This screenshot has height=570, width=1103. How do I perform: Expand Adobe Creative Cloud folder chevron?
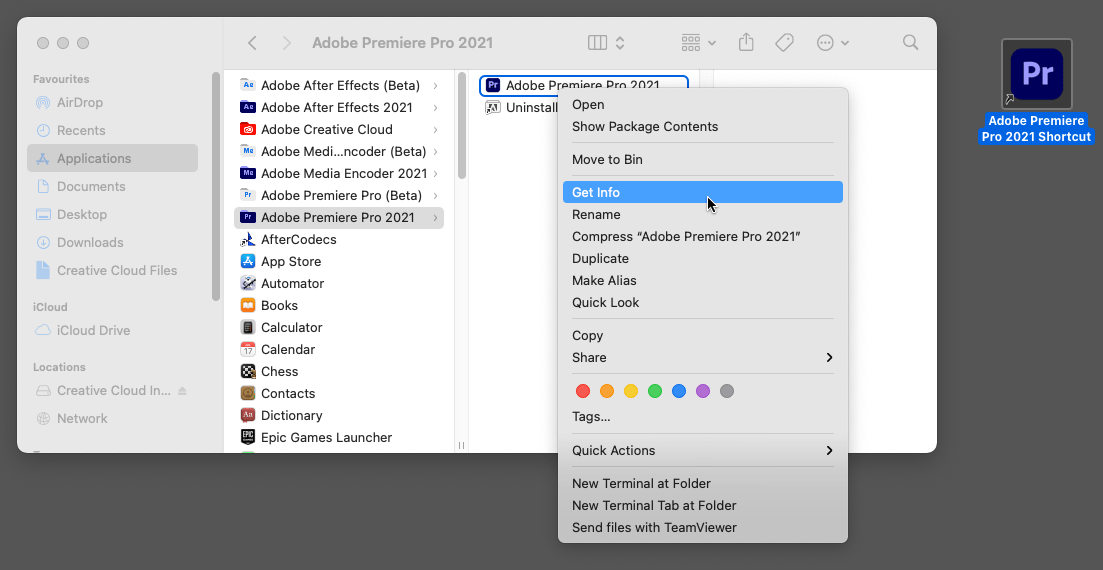pos(435,129)
